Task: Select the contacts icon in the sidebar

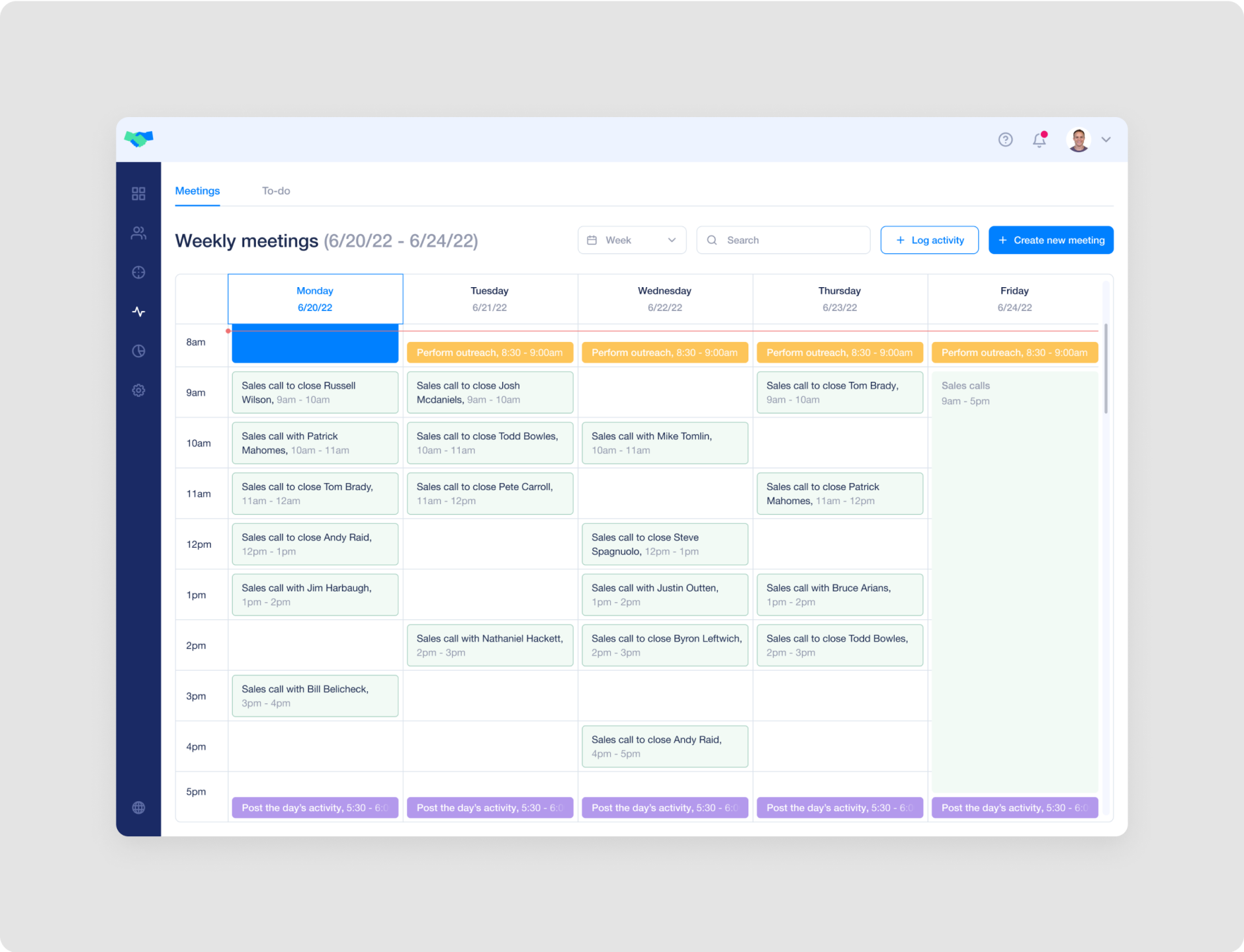Action: tap(138, 232)
